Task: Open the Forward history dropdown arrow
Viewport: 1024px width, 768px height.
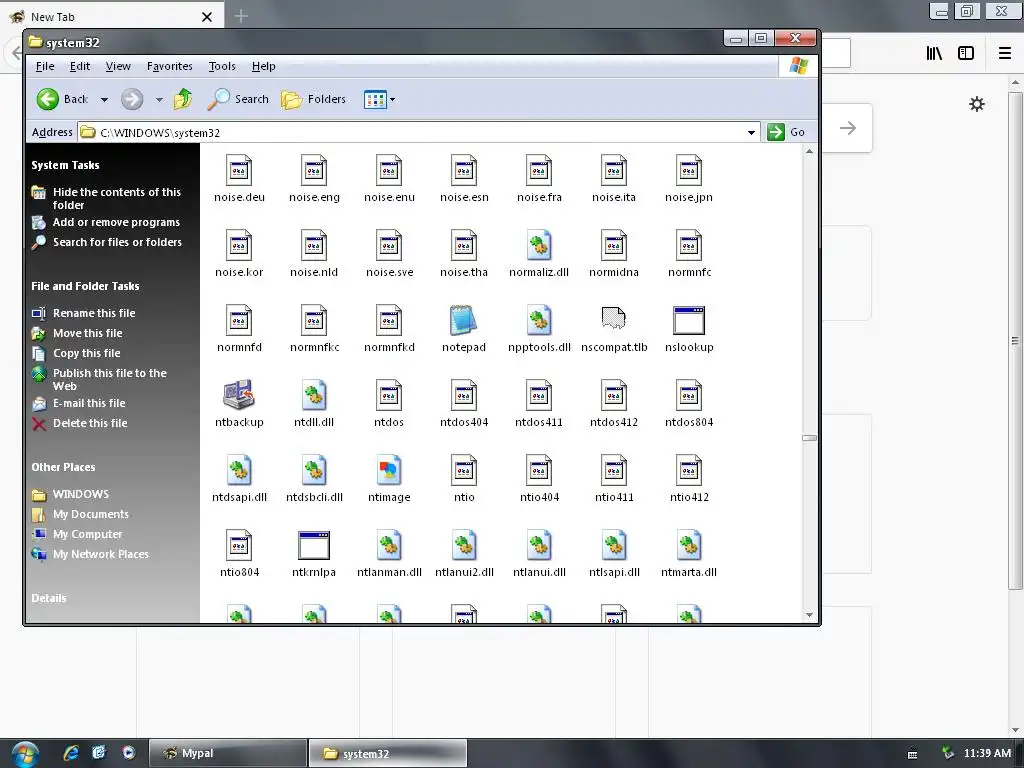Action: pyautogui.click(x=159, y=100)
